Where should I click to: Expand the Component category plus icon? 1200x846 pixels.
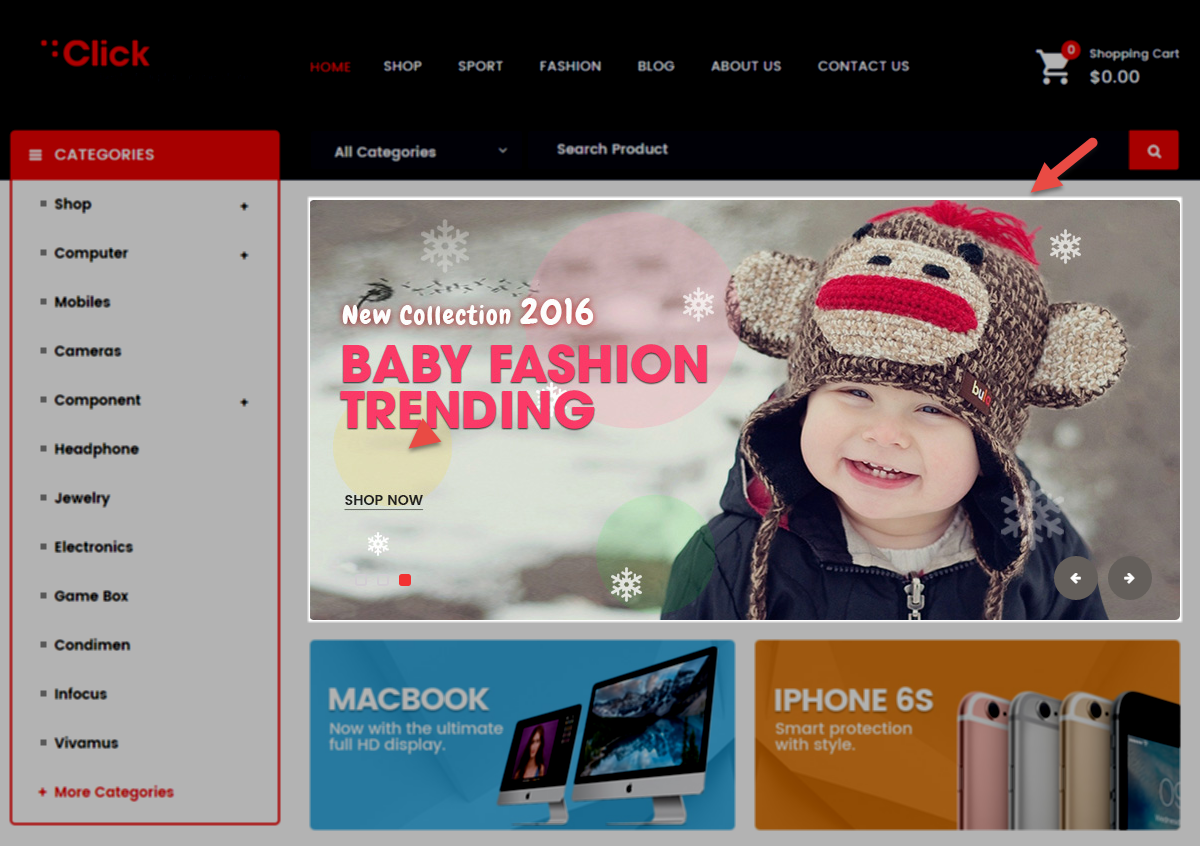[x=244, y=402]
